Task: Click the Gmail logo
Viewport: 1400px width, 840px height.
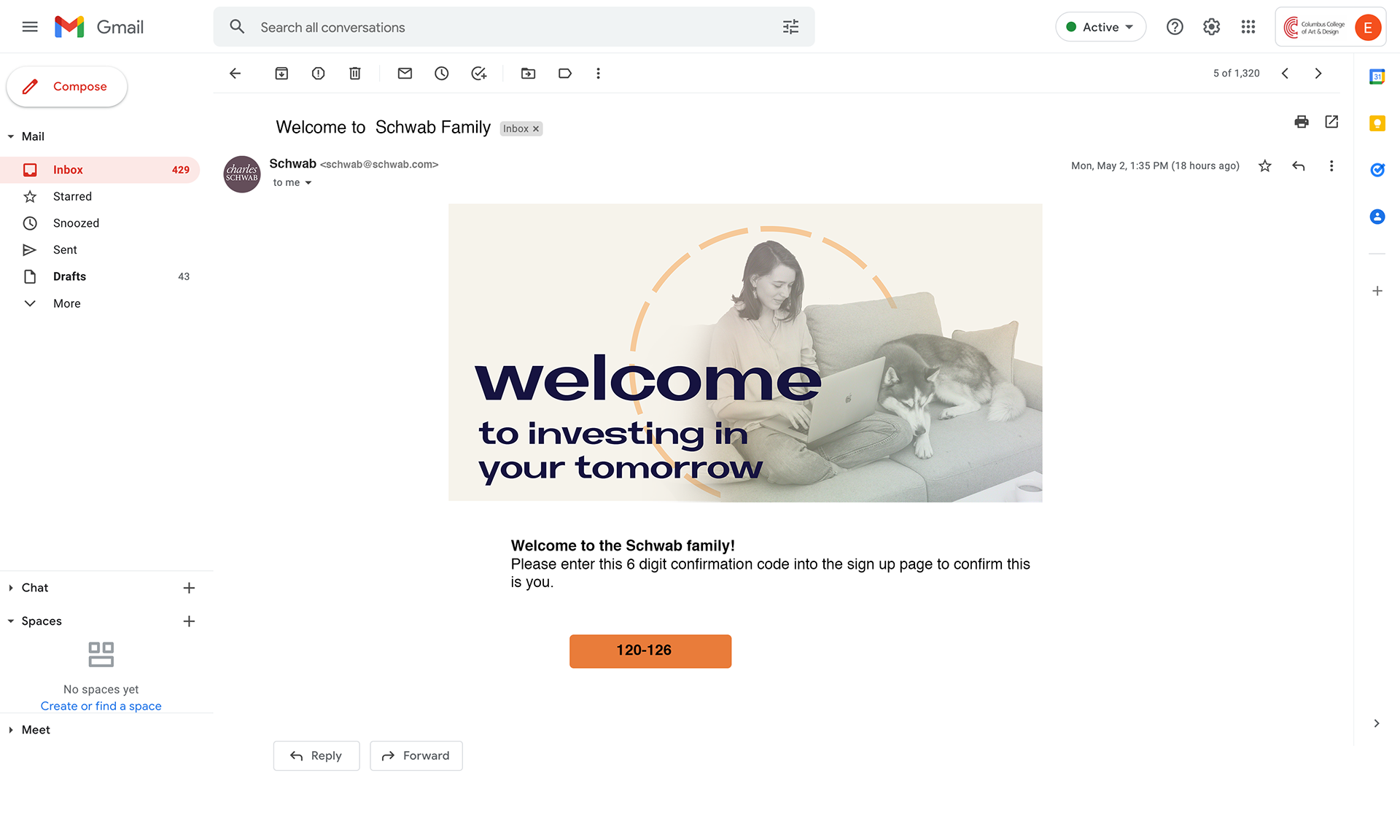Action: pyautogui.click(x=99, y=27)
